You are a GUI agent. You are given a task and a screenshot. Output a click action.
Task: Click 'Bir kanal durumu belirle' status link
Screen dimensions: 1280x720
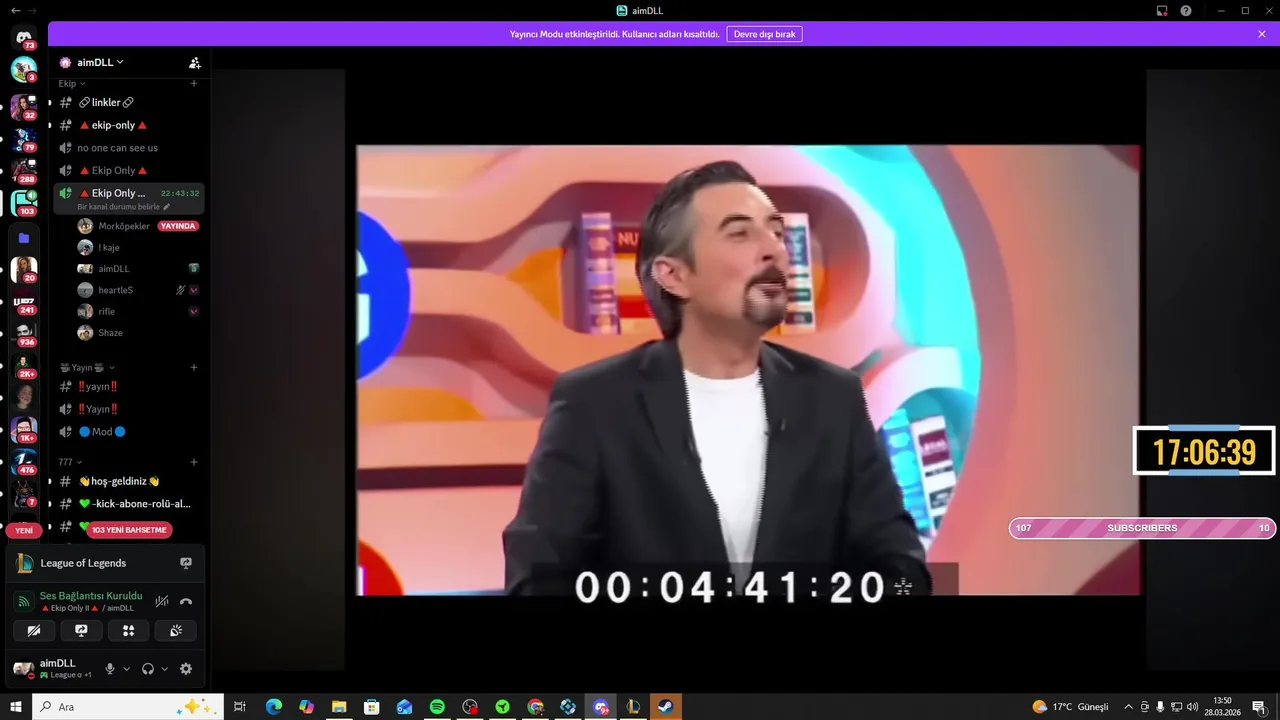coord(123,207)
